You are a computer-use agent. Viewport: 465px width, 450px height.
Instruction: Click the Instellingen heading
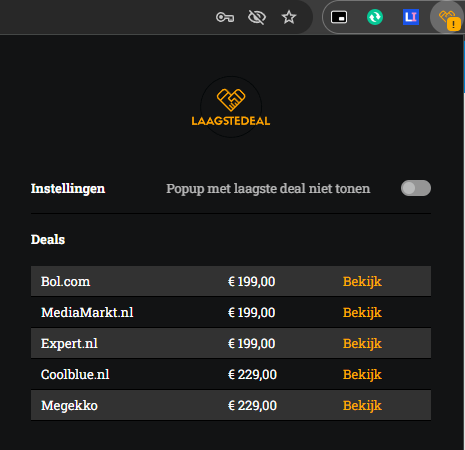68,188
